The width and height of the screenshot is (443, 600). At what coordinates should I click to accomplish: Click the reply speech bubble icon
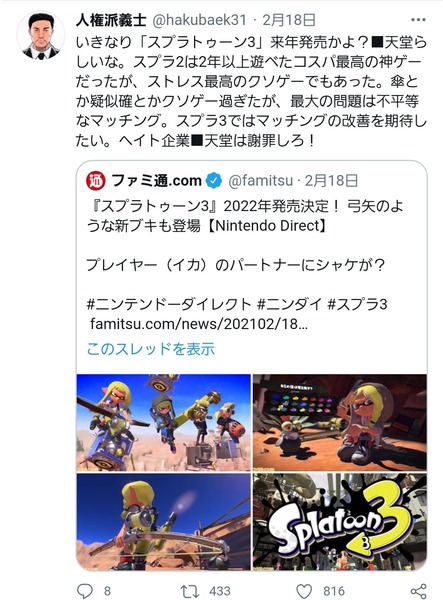coord(85,591)
